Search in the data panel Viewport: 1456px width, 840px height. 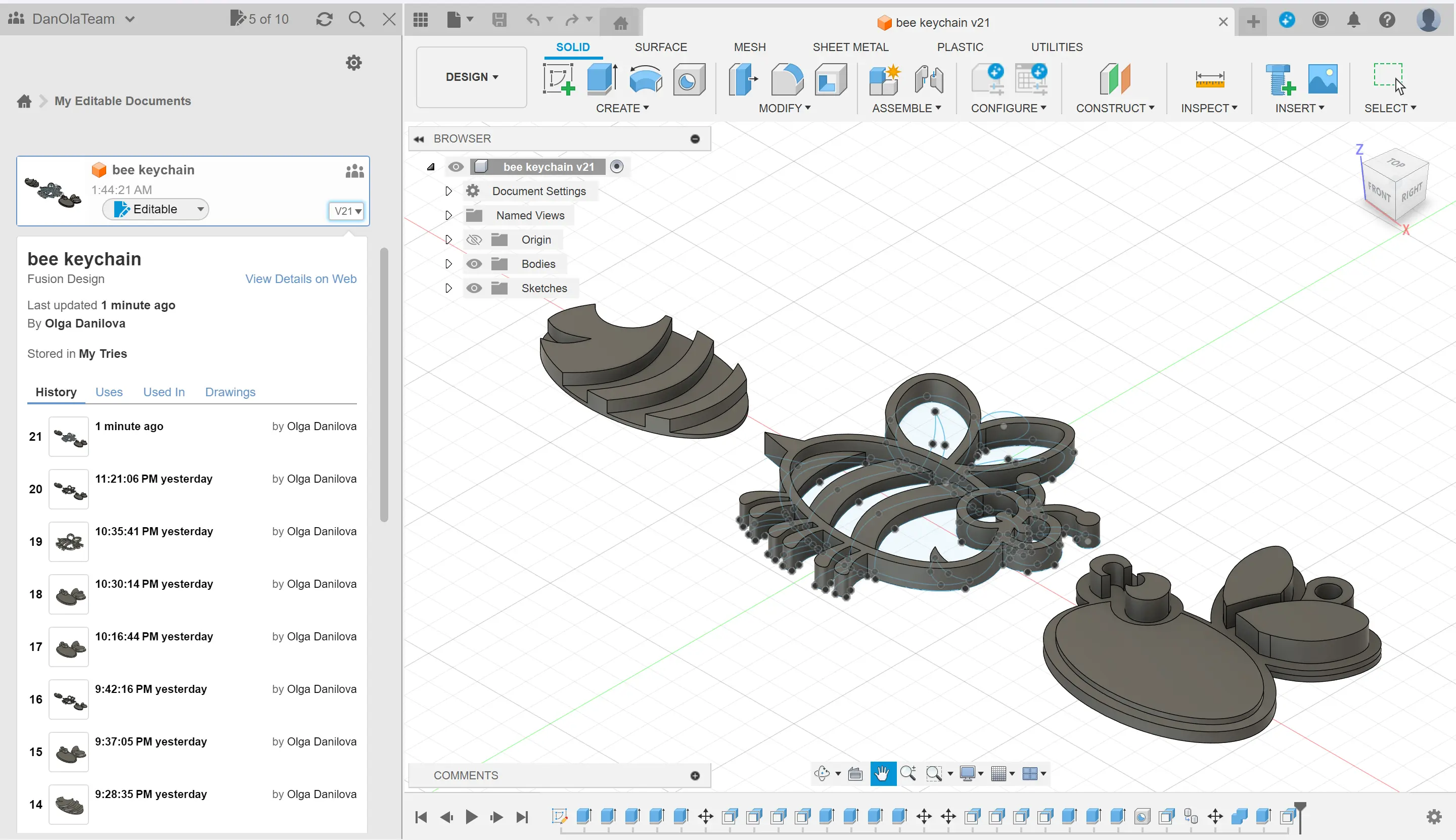pyautogui.click(x=356, y=19)
